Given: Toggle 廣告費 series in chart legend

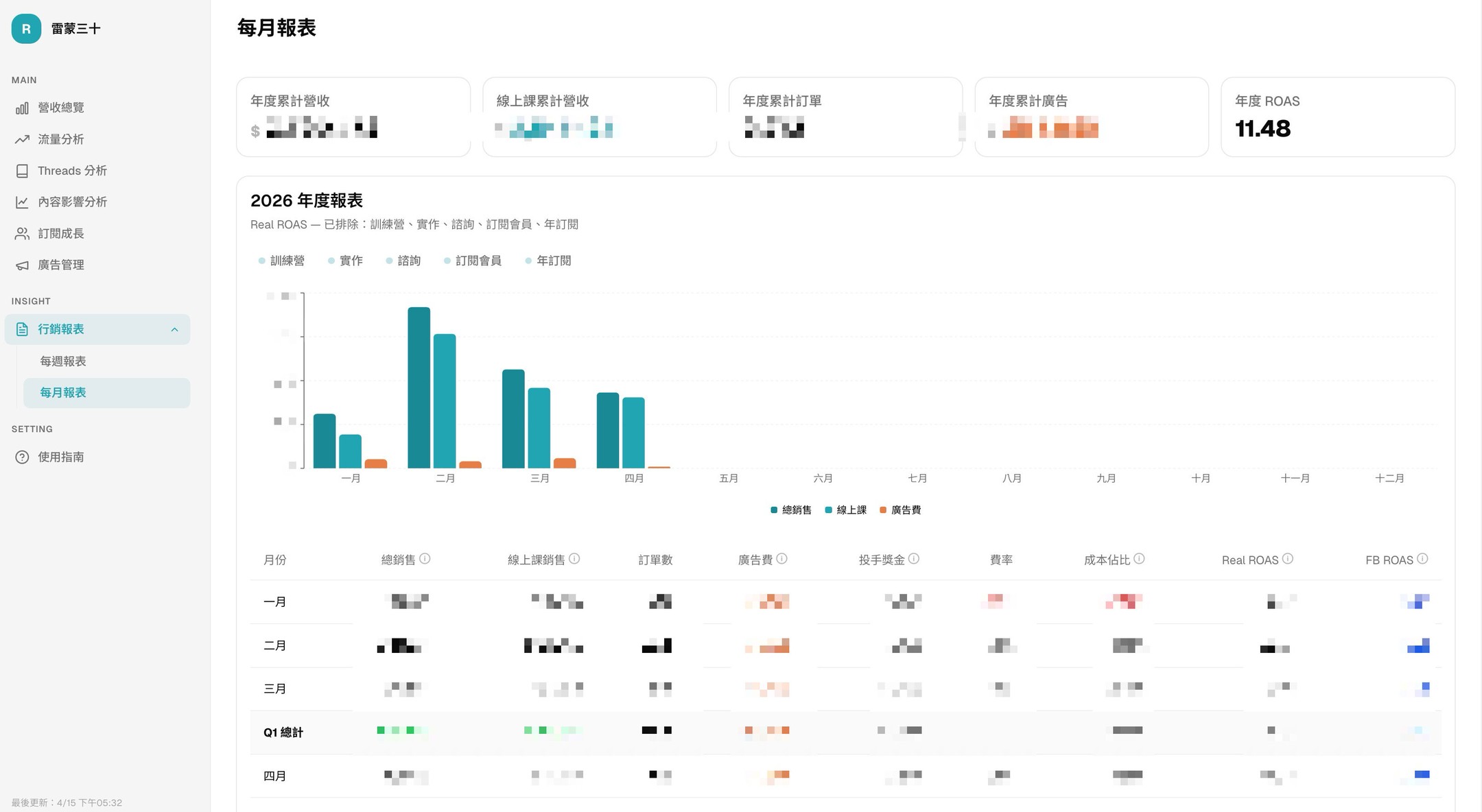Looking at the screenshot, I should tap(900, 510).
